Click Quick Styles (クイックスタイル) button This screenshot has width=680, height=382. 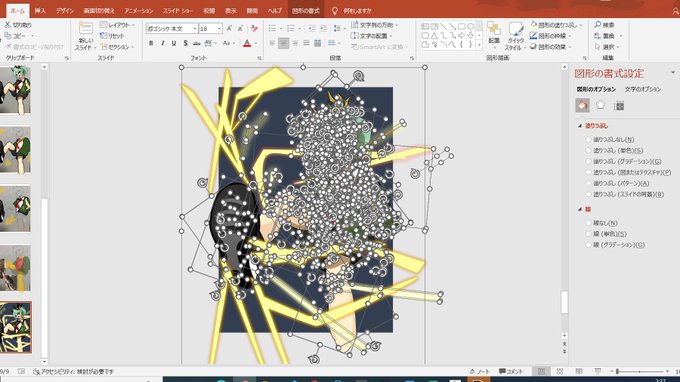(x=516, y=36)
